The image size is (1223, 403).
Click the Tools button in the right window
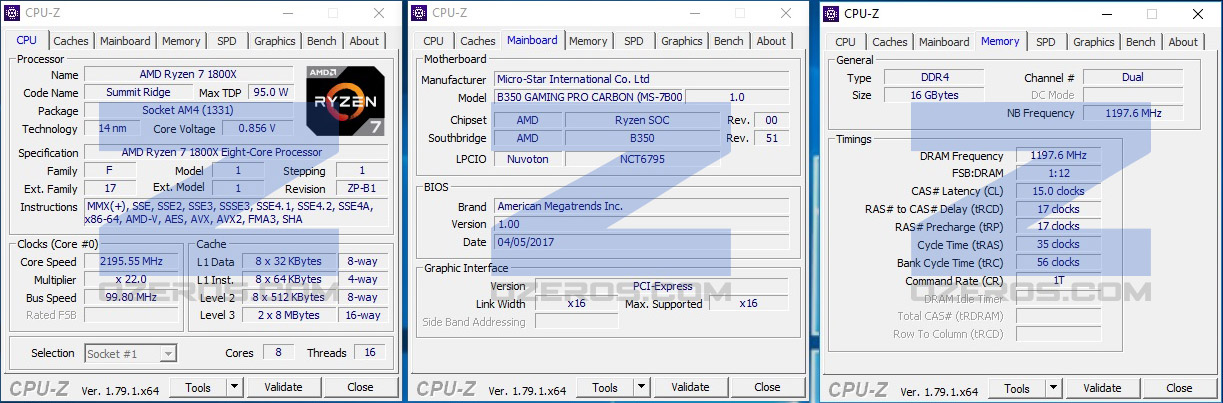[x=1017, y=388]
